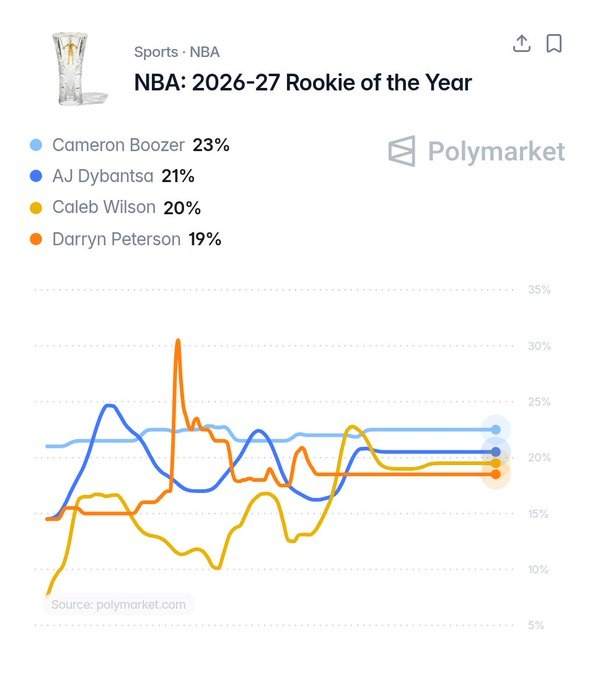This screenshot has height=680, width=595.
Task: Open the trophy market thumbnail image
Action: click(x=78, y=69)
